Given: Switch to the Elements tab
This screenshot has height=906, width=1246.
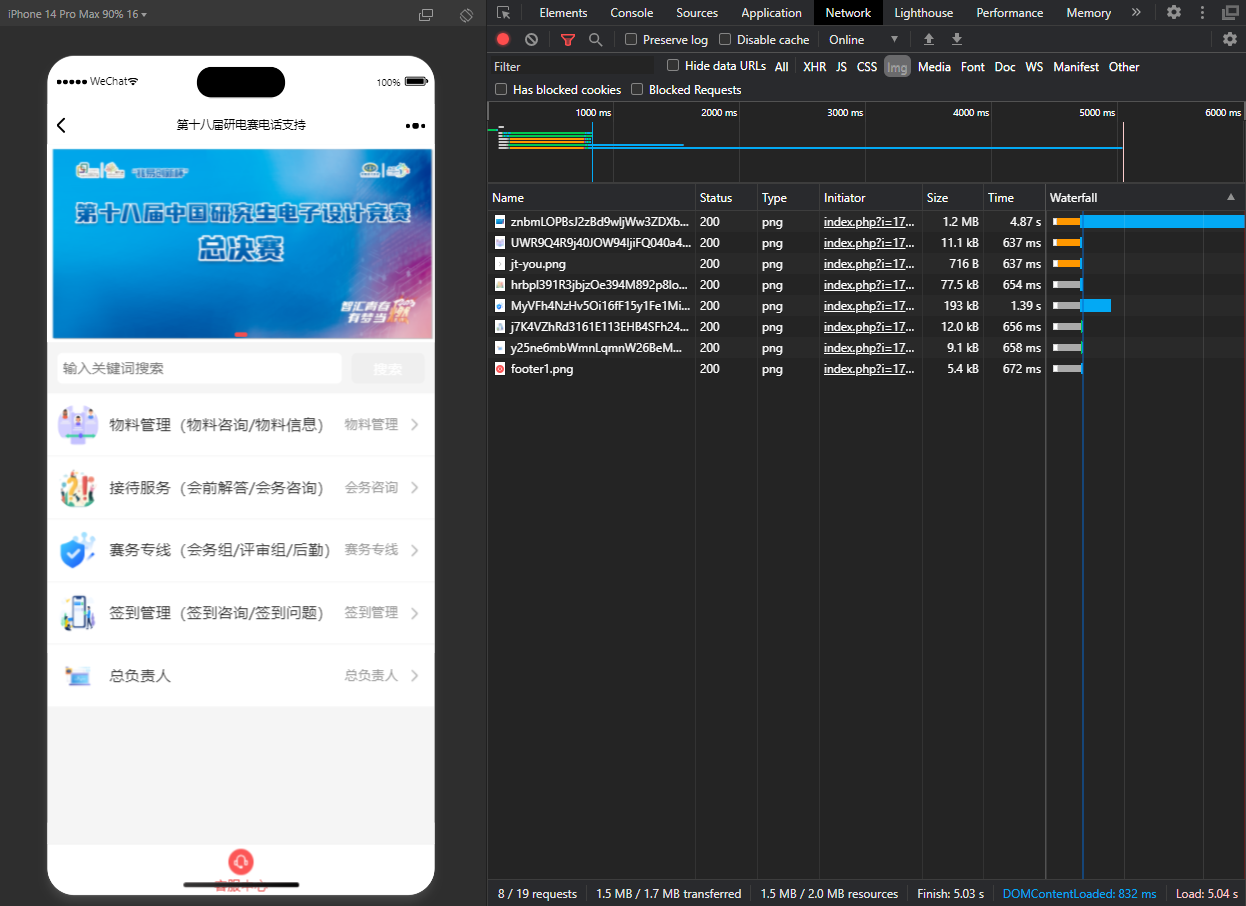Looking at the screenshot, I should coord(563,13).
